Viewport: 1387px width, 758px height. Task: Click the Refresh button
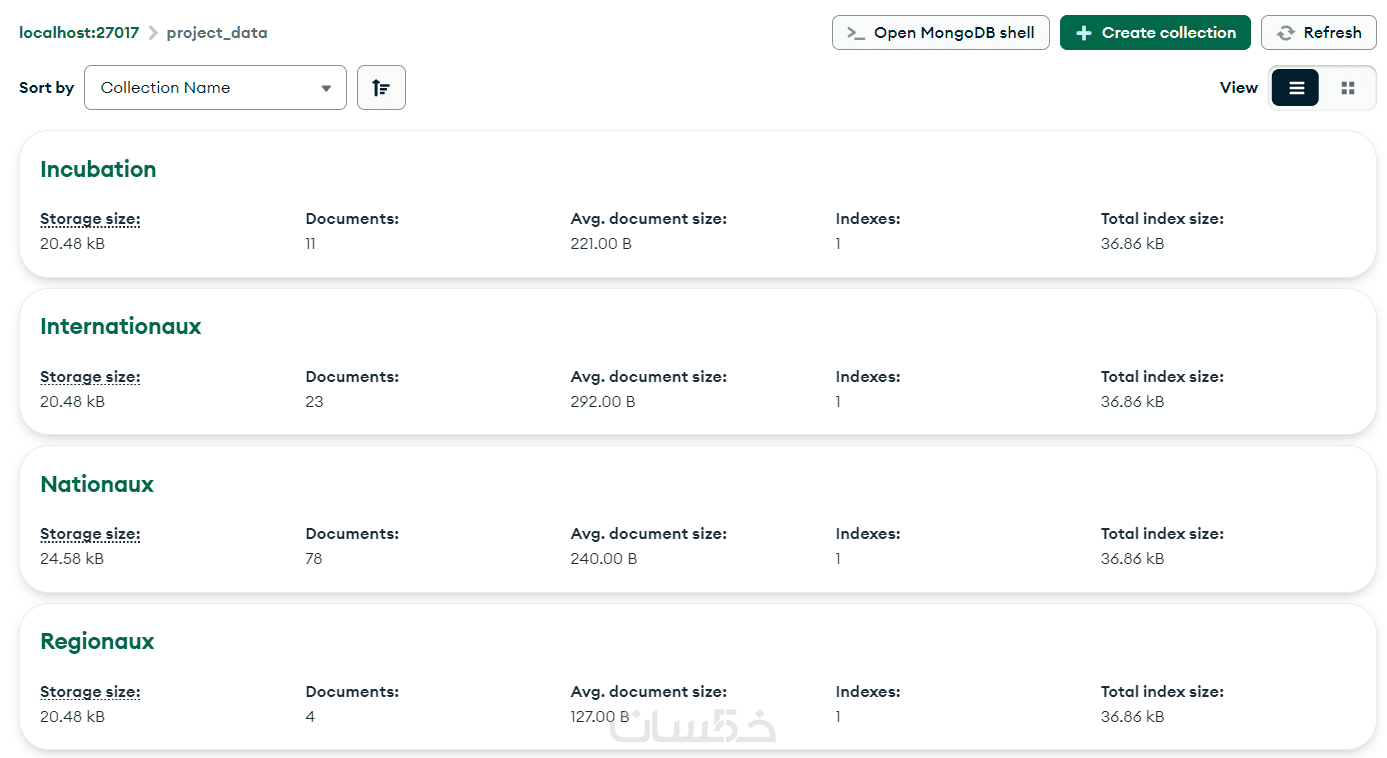click(1318, 33)
